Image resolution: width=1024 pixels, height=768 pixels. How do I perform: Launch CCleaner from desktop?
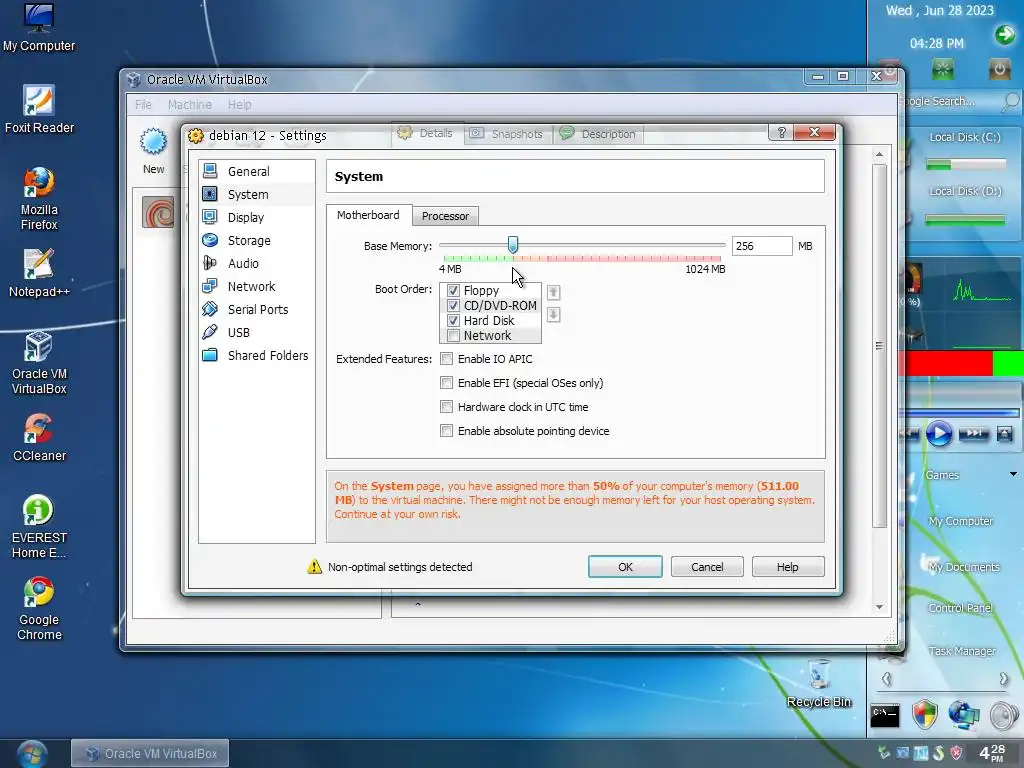point(39,438)
